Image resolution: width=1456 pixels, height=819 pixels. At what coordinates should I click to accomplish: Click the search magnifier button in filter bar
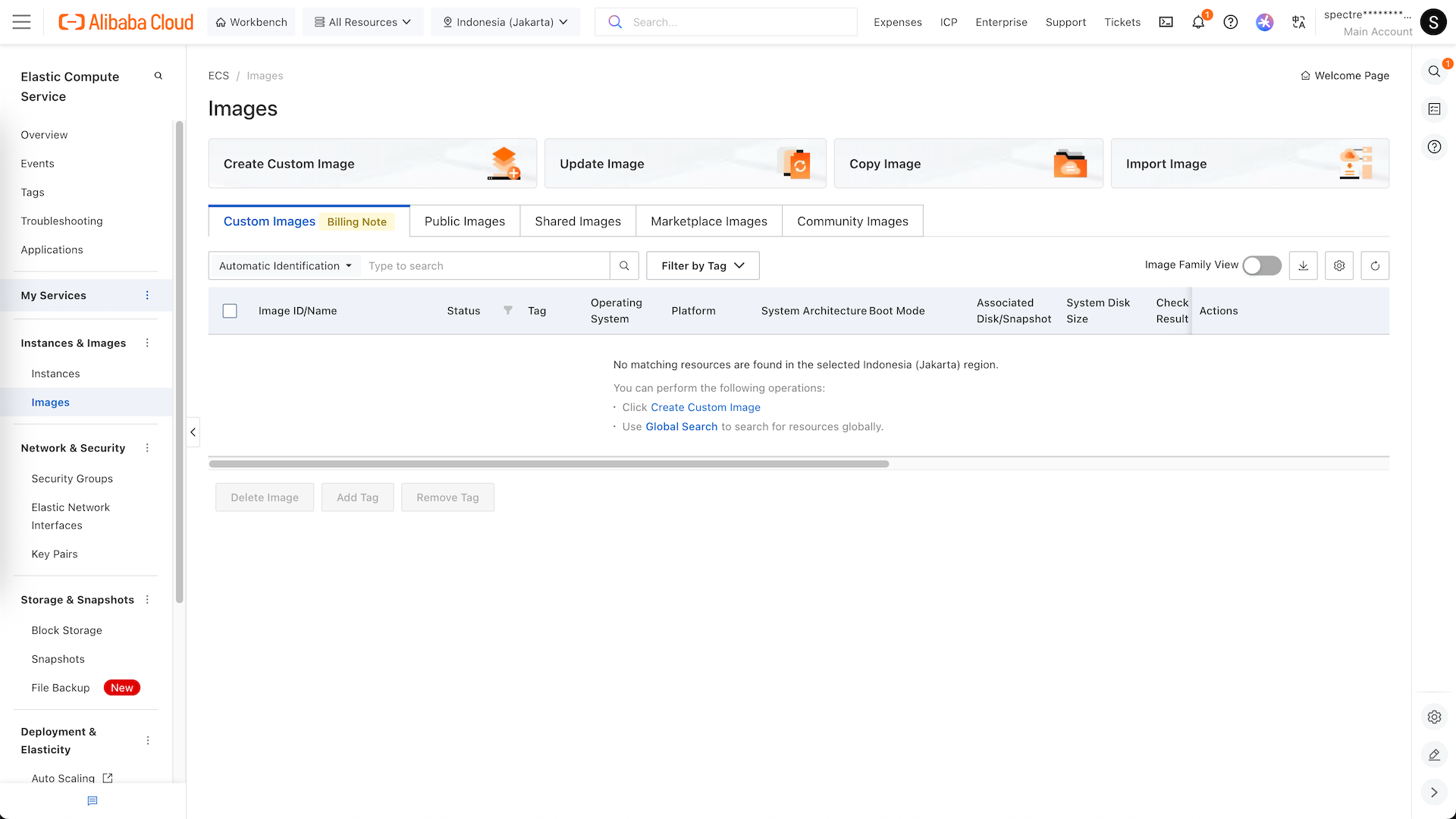[624, 265]
